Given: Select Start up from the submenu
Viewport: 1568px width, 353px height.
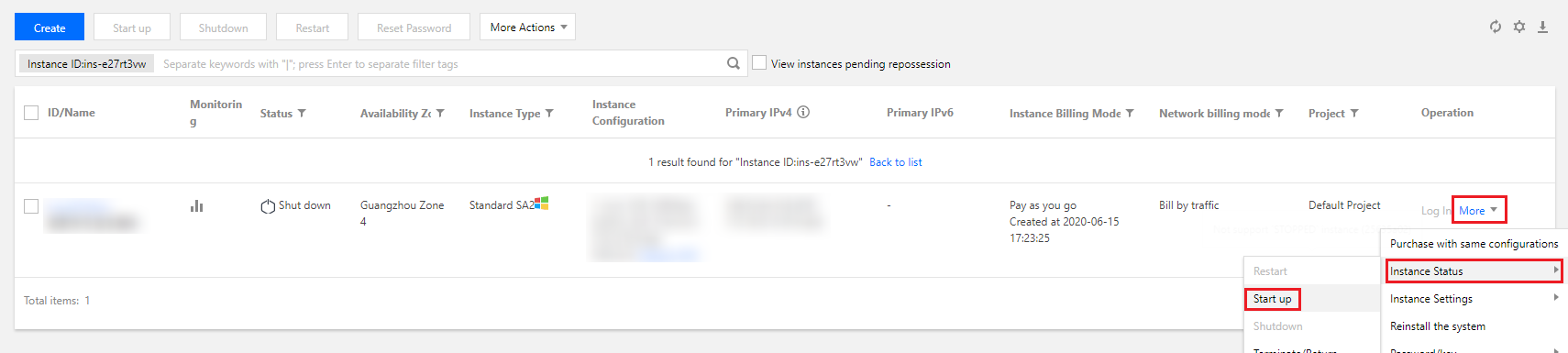Looking at the screenshot, I should 1272,299.
